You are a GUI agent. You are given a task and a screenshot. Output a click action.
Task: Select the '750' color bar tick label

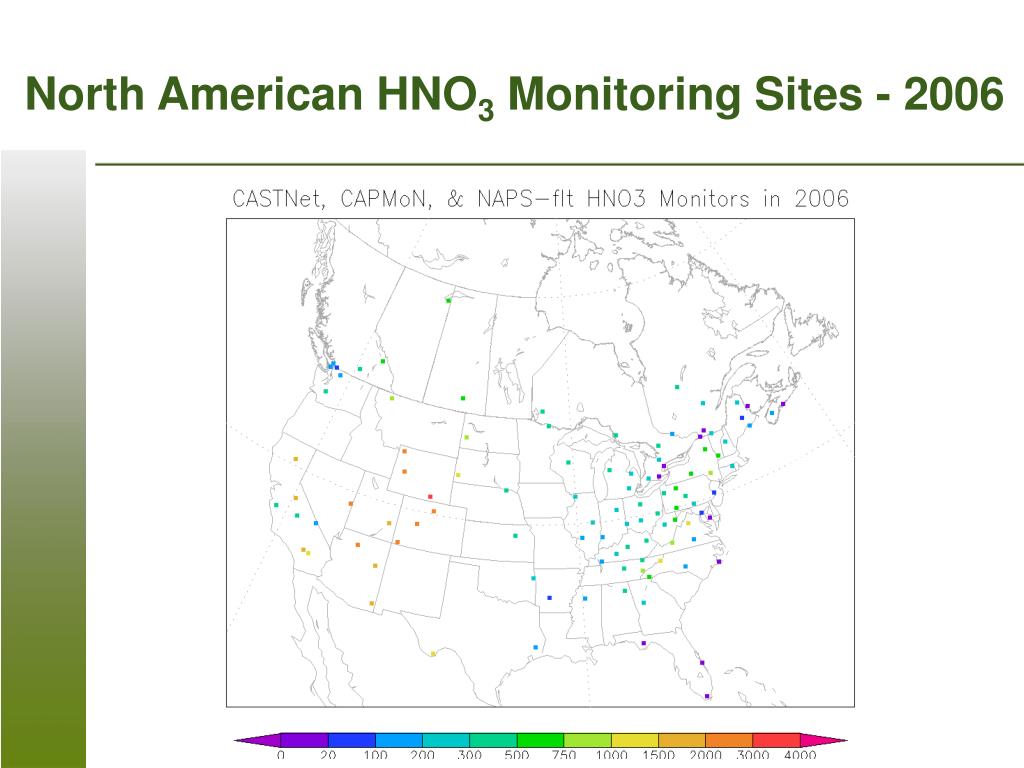click(564, 756)
